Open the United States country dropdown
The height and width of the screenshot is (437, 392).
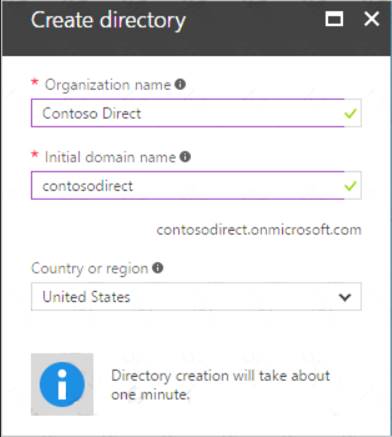[x=196, y=296]
